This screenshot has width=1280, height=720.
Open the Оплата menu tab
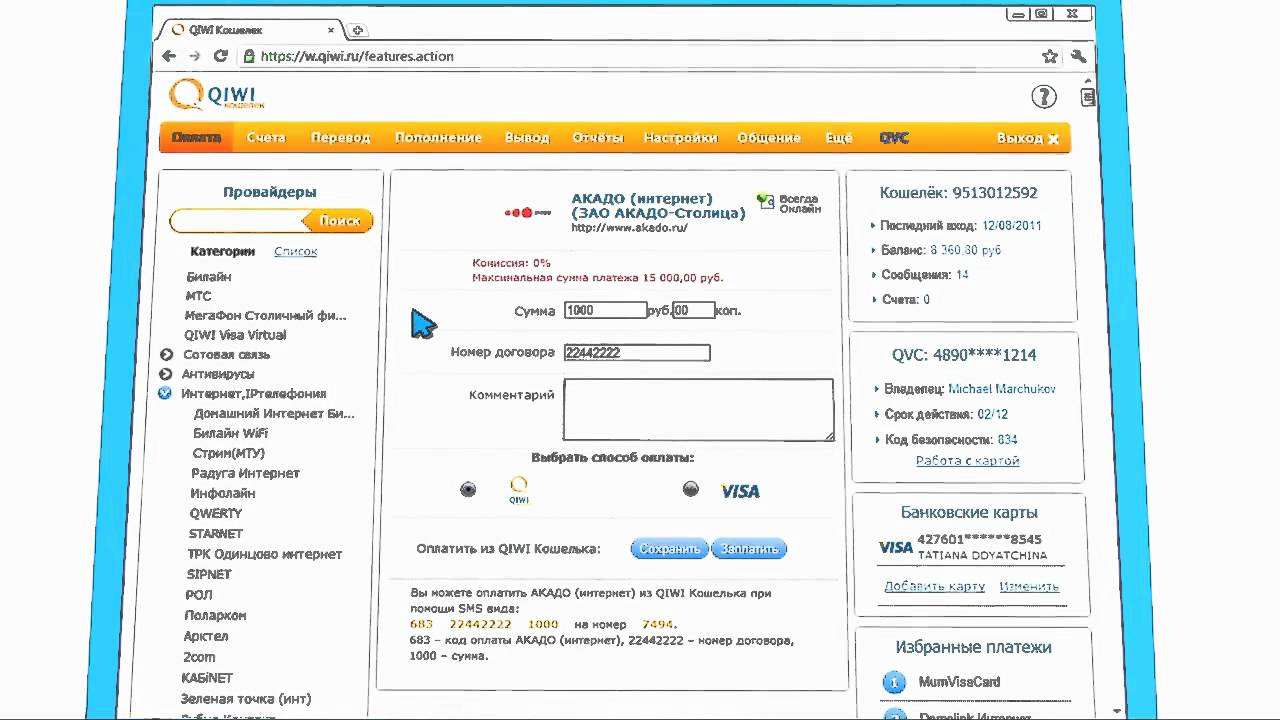[x=196, y=138]
